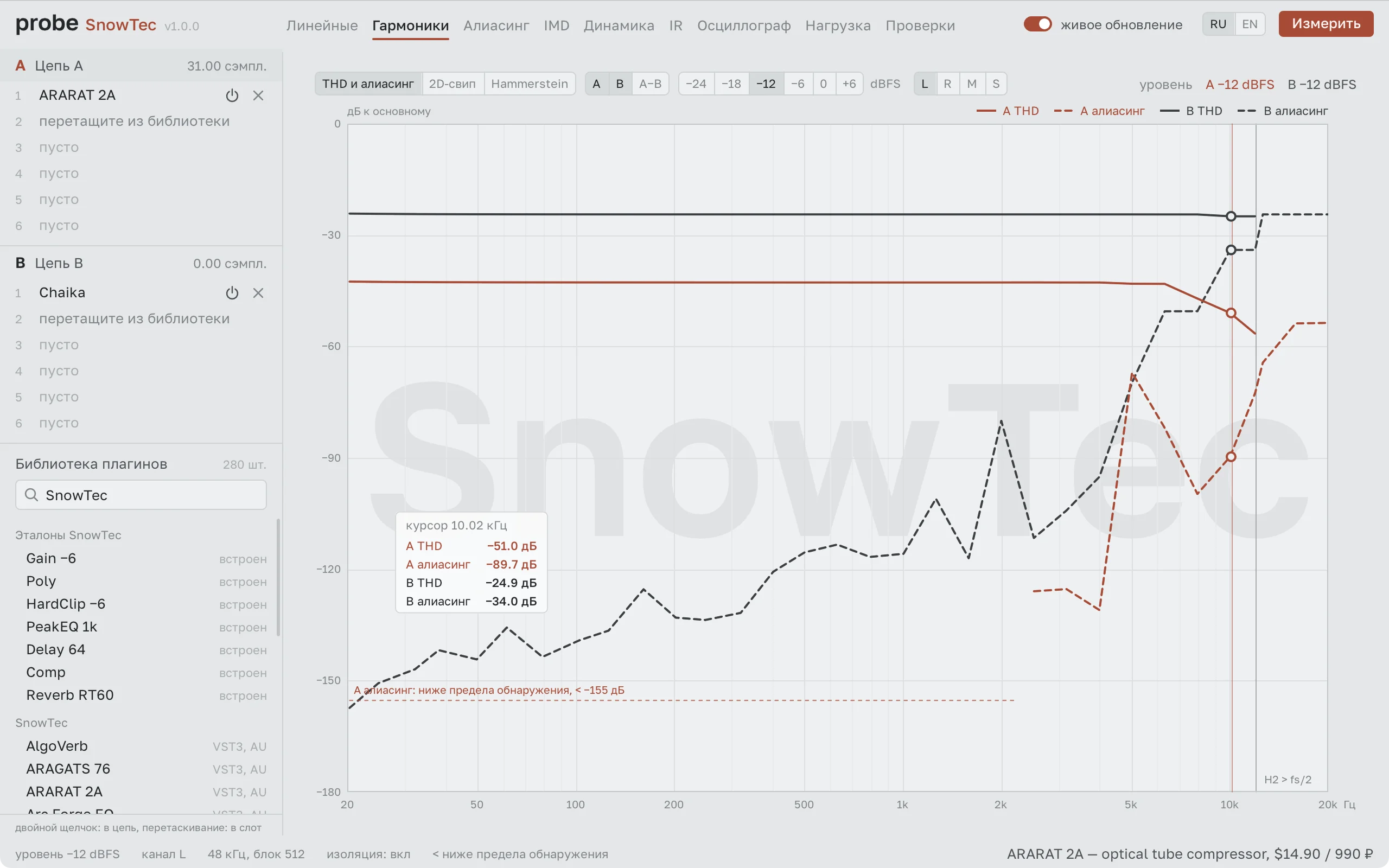This screenshot has width=1389, height=868.
Task: Click chain A slot 2 drop target
Action: [x=141, y=121]
